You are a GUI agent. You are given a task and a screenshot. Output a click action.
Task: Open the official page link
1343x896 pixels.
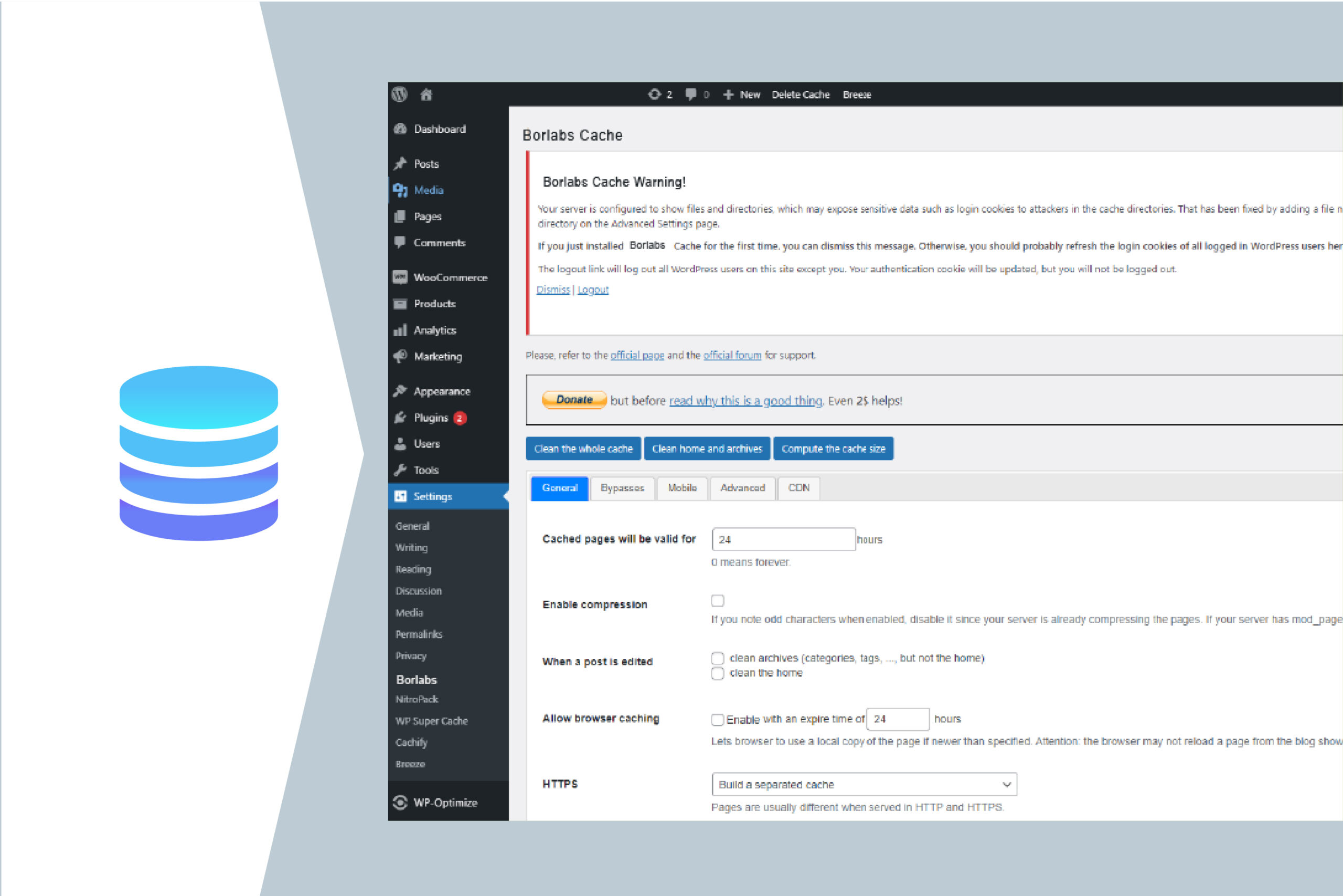[637, 356]
